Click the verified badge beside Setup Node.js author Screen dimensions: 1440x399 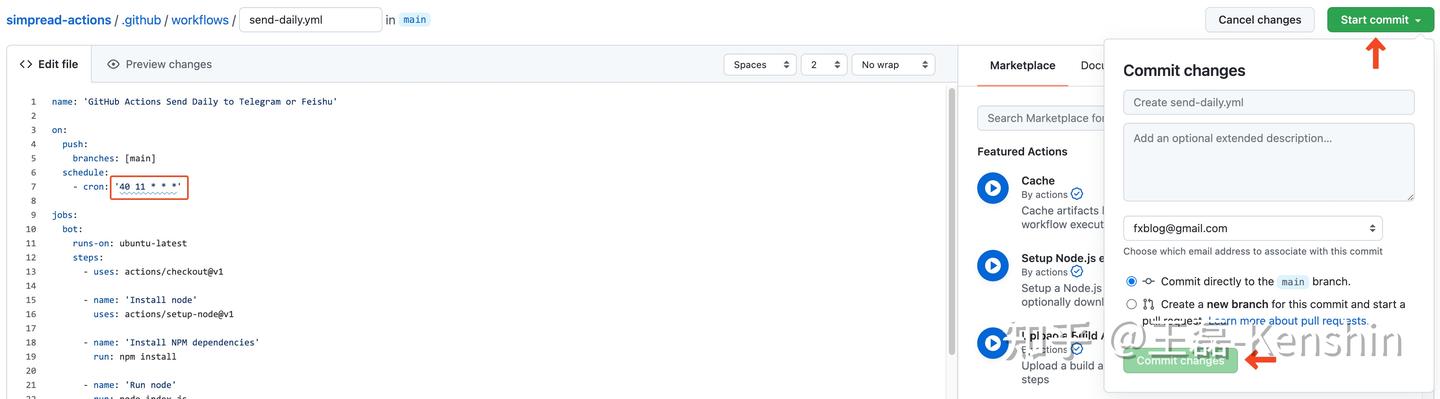tap(1077, 271)
